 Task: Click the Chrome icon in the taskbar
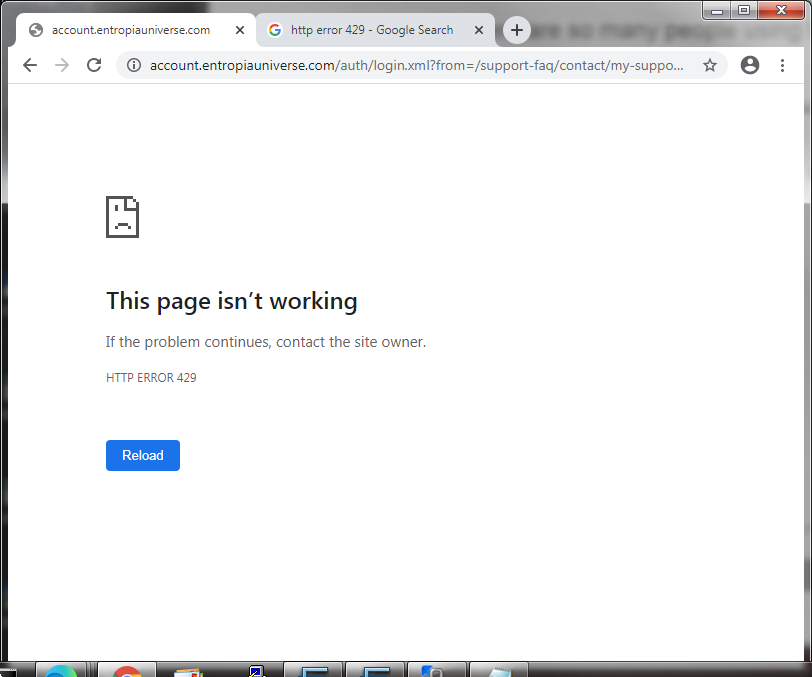point(127,671)
